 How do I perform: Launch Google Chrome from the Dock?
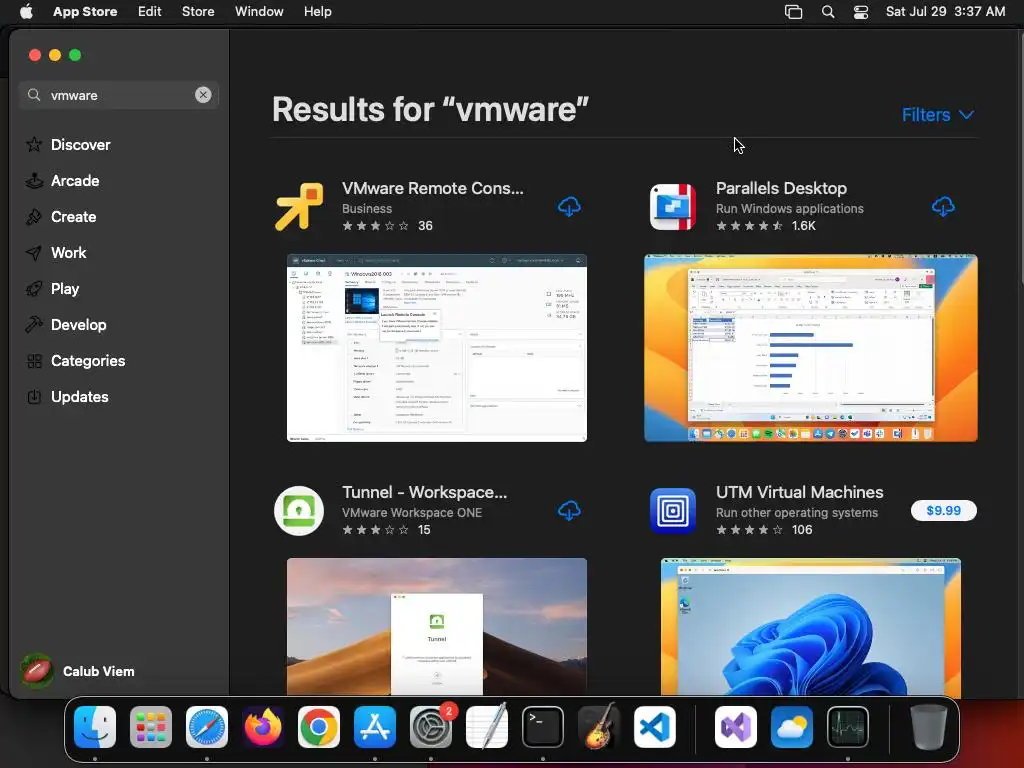point(319,727)
